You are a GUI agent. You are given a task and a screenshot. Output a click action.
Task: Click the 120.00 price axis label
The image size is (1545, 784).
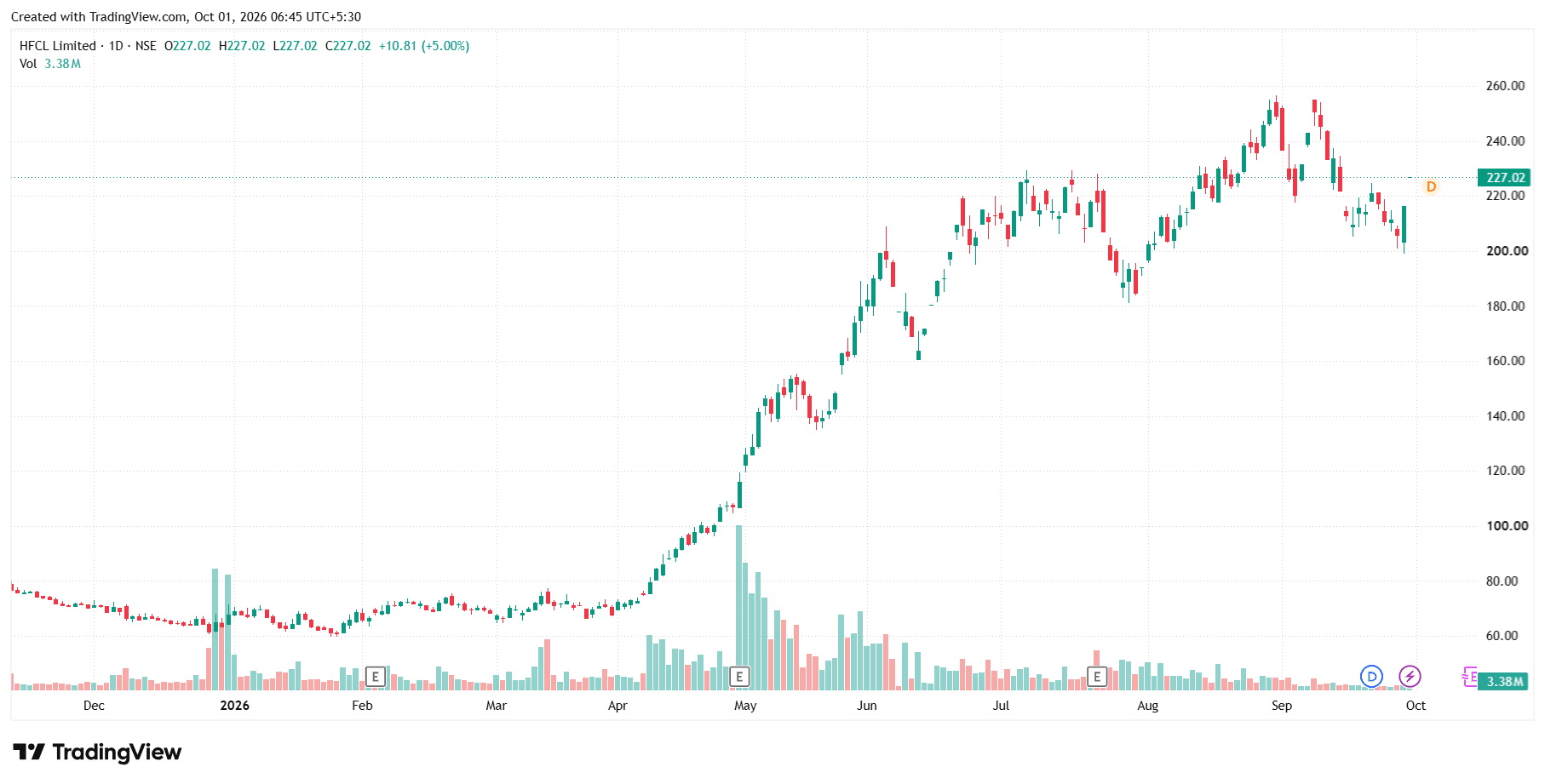(1505, 471)
